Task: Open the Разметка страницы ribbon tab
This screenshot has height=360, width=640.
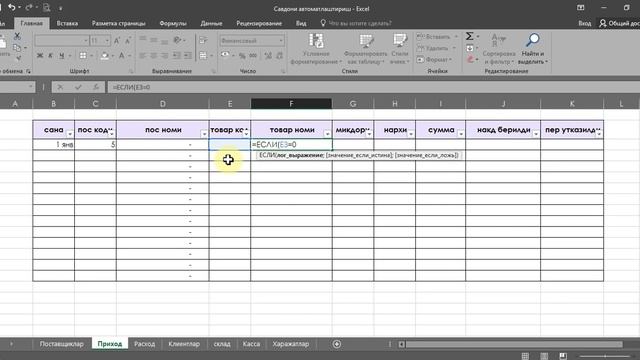Action: coord(118,23)
